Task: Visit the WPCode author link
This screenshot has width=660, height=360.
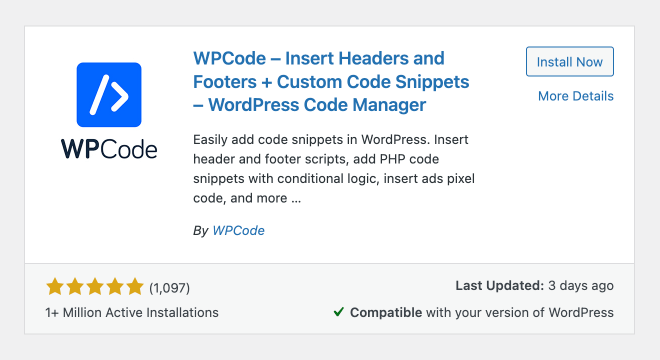Action: (238, 230)
